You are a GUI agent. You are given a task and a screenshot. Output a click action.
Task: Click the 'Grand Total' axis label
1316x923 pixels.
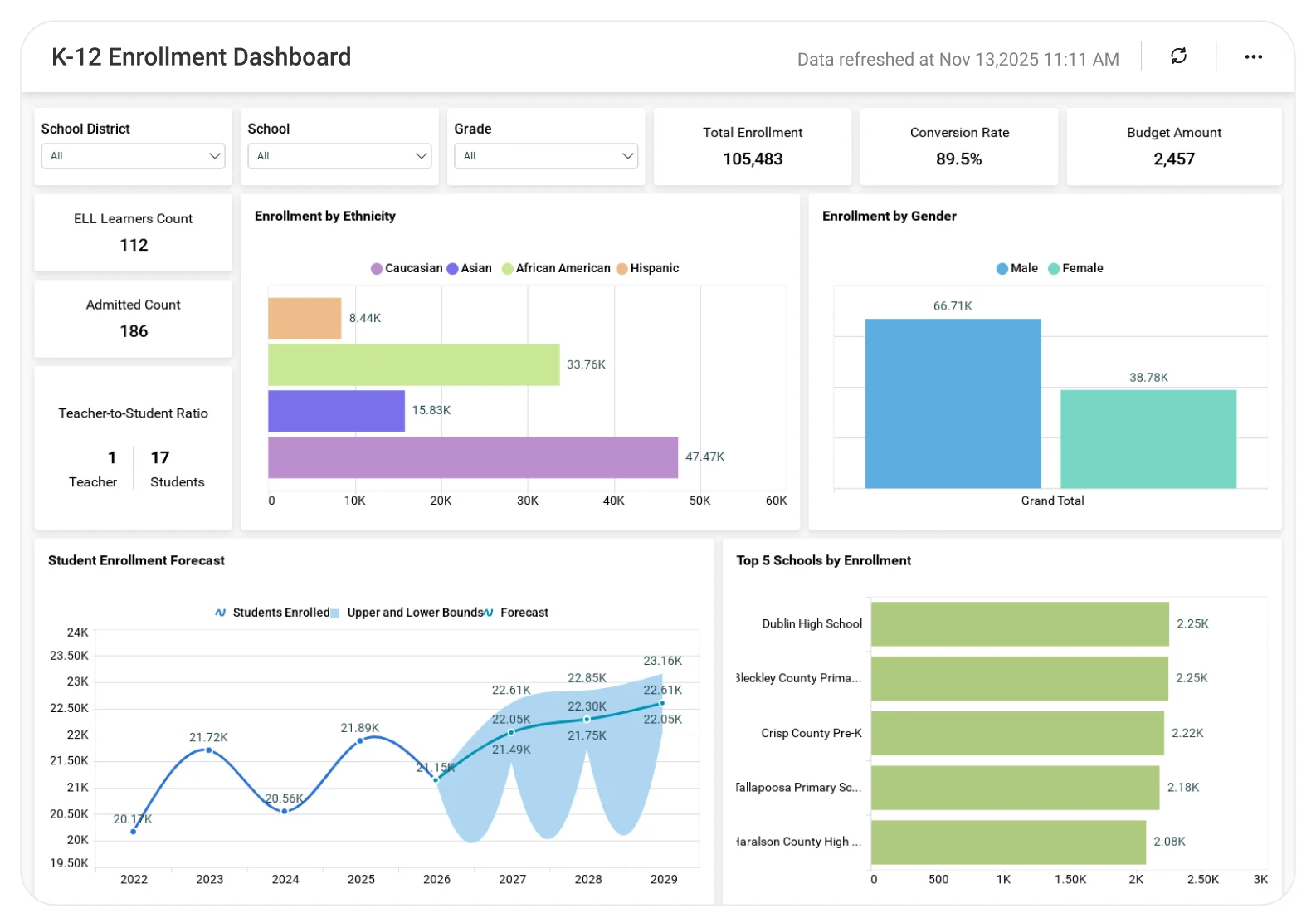(x=1052, y=501)
